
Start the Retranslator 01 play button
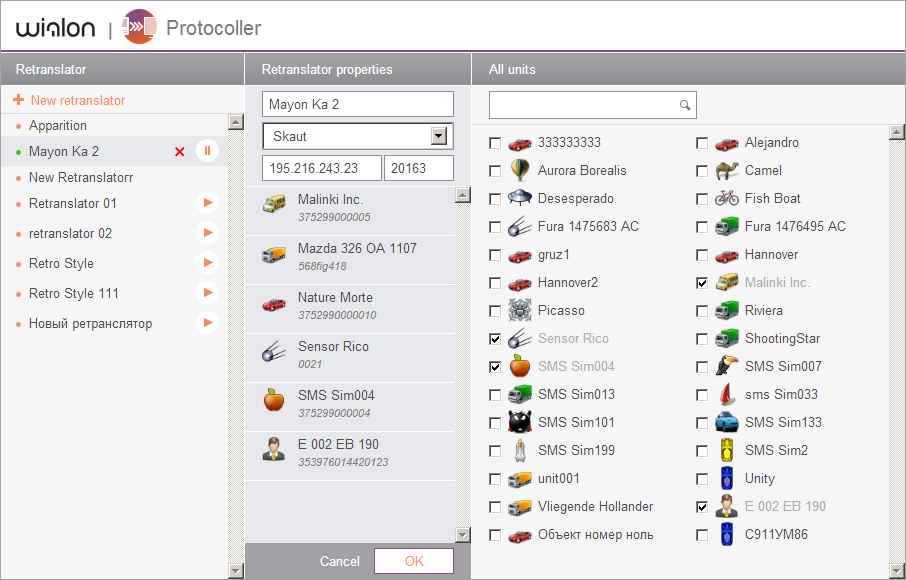[207, 203]
